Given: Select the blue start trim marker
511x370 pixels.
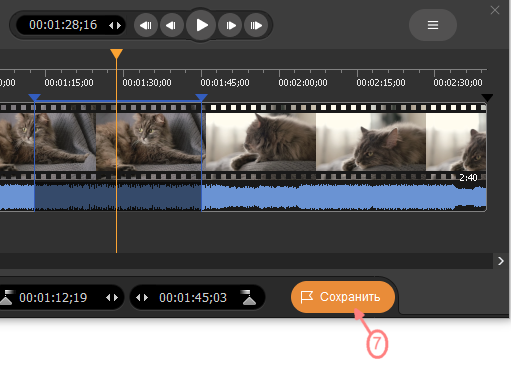Looking at the screenshot, I should tap(35, 97).
